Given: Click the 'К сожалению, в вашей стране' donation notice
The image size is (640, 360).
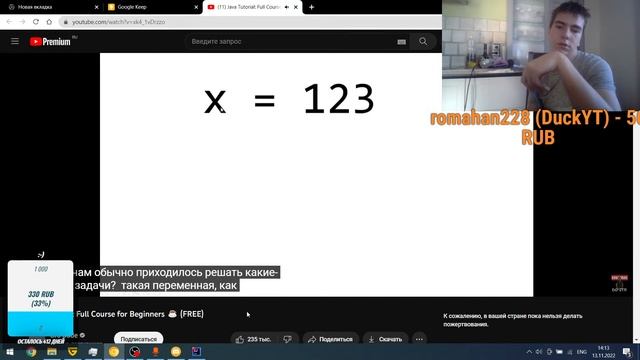Looking at the screenshot, I should pos(513,320).
